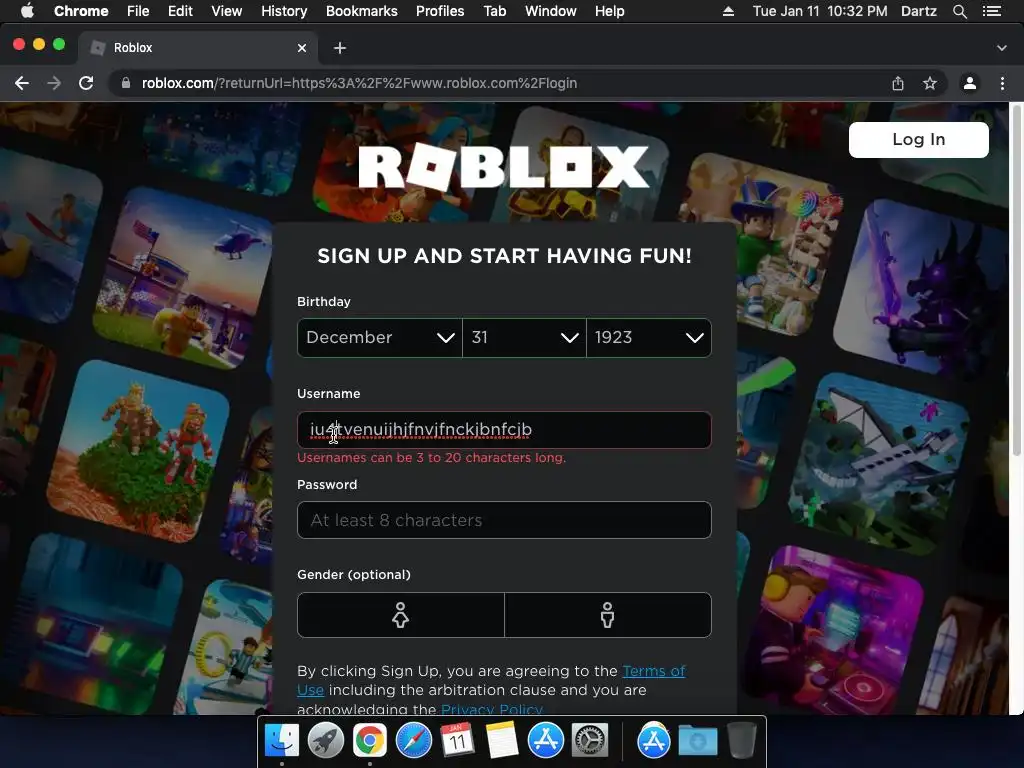Click the page vertical scrollbar
Viewport: 1024px width, 768px height.
click(x=1016, y=281)
